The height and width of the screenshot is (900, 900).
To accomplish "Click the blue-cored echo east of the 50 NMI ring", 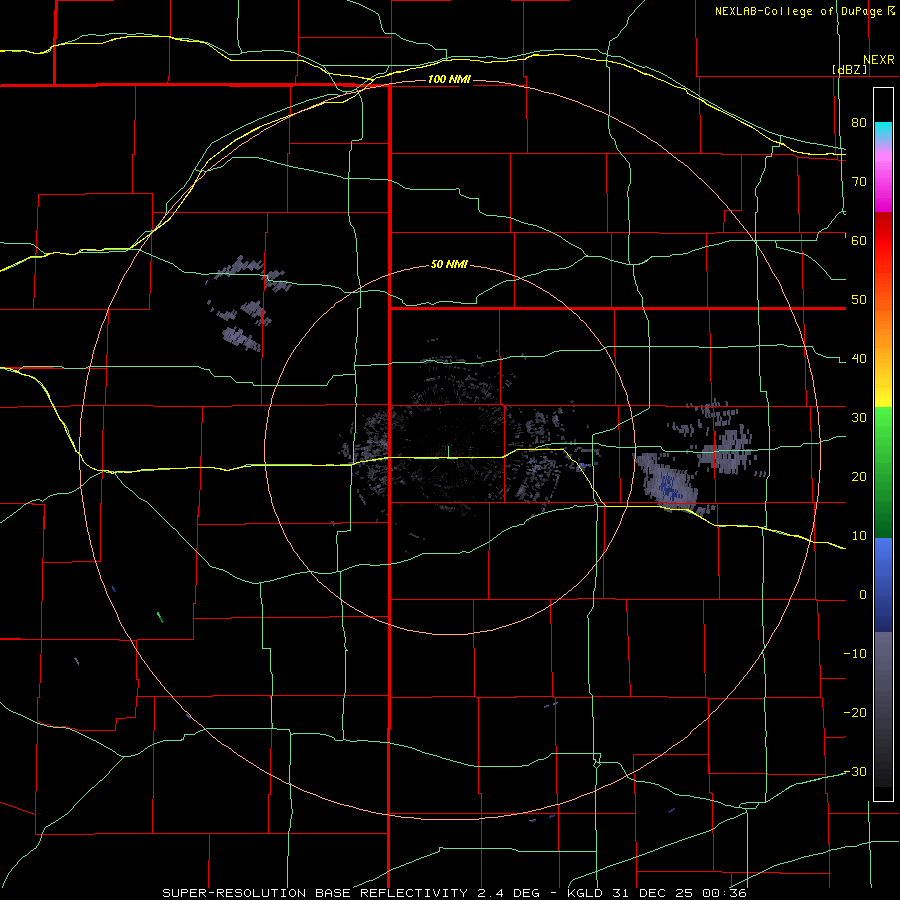I will pos(669,483).
